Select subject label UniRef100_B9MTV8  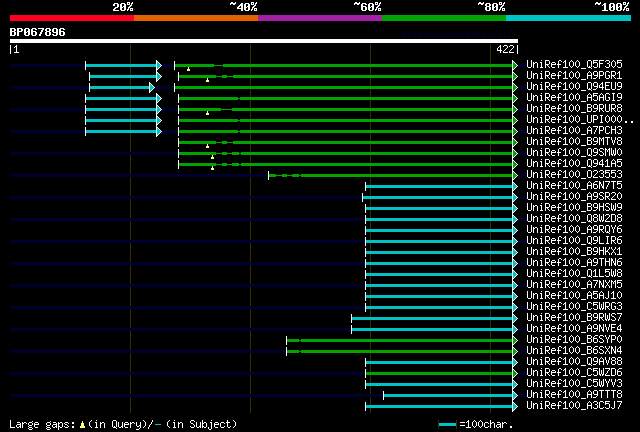point(574,141)
